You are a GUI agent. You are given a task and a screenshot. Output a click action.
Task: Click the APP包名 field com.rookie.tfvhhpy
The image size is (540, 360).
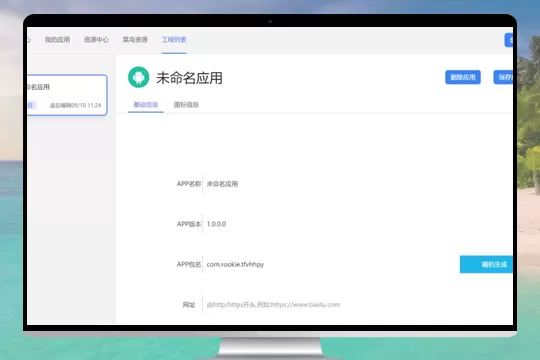[x=331, y=264]
